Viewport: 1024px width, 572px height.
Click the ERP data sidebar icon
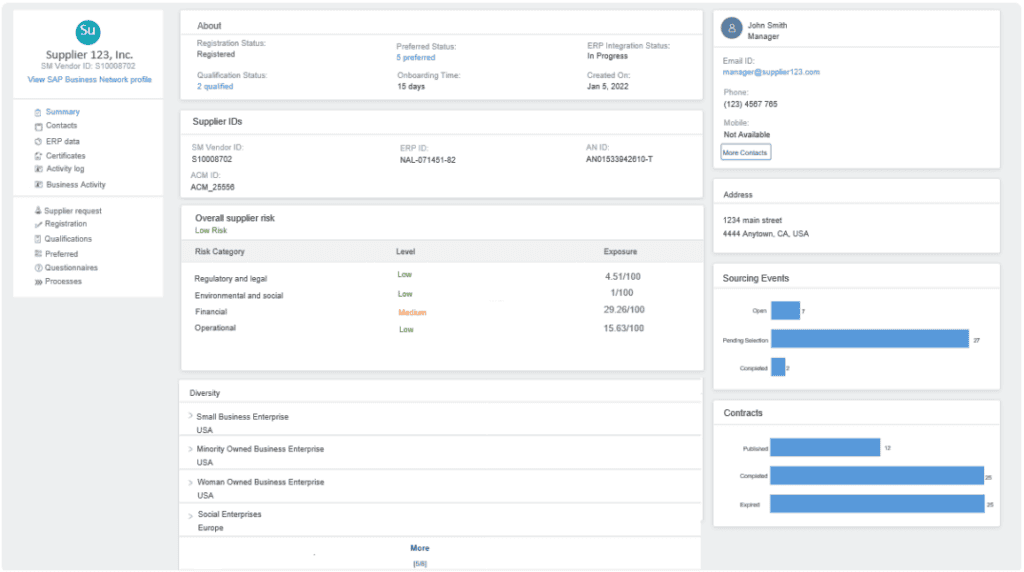tap(38, 142)
